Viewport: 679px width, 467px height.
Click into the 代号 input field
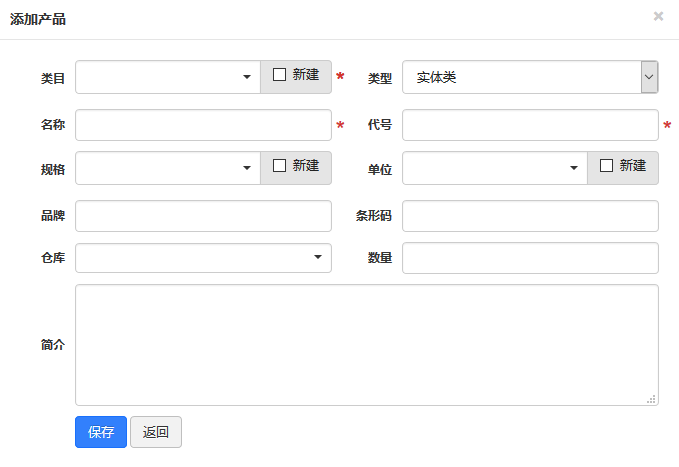pyautogui.click(x=530, y=125)
